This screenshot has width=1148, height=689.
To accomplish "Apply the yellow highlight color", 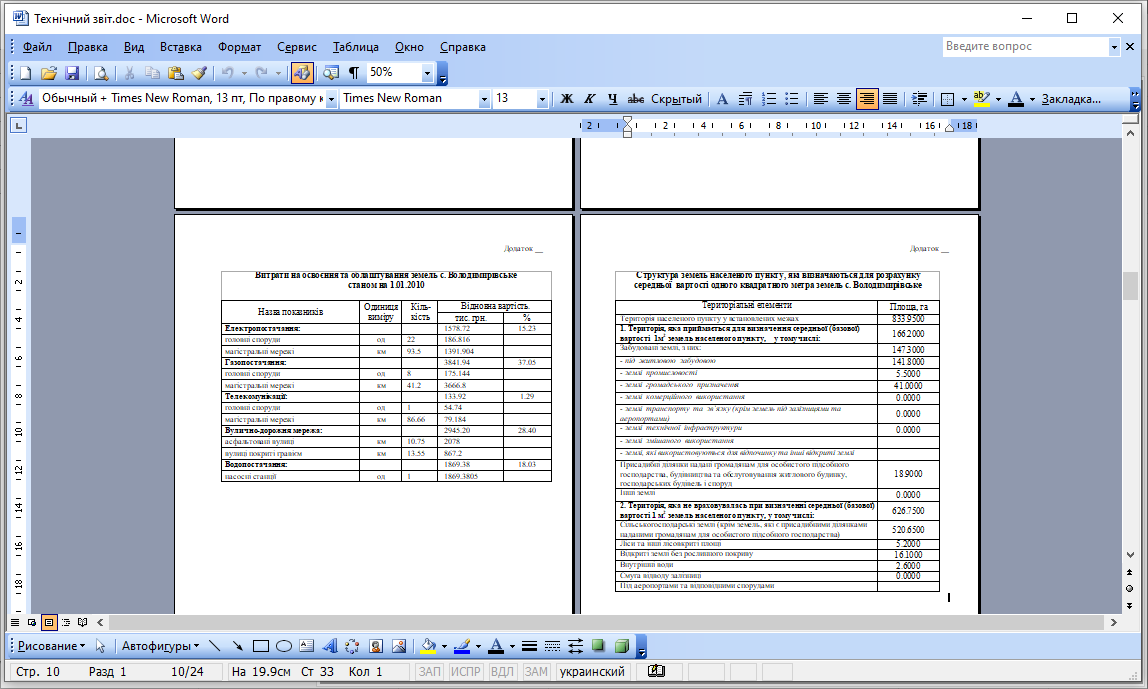I will [x=982, y=99].
